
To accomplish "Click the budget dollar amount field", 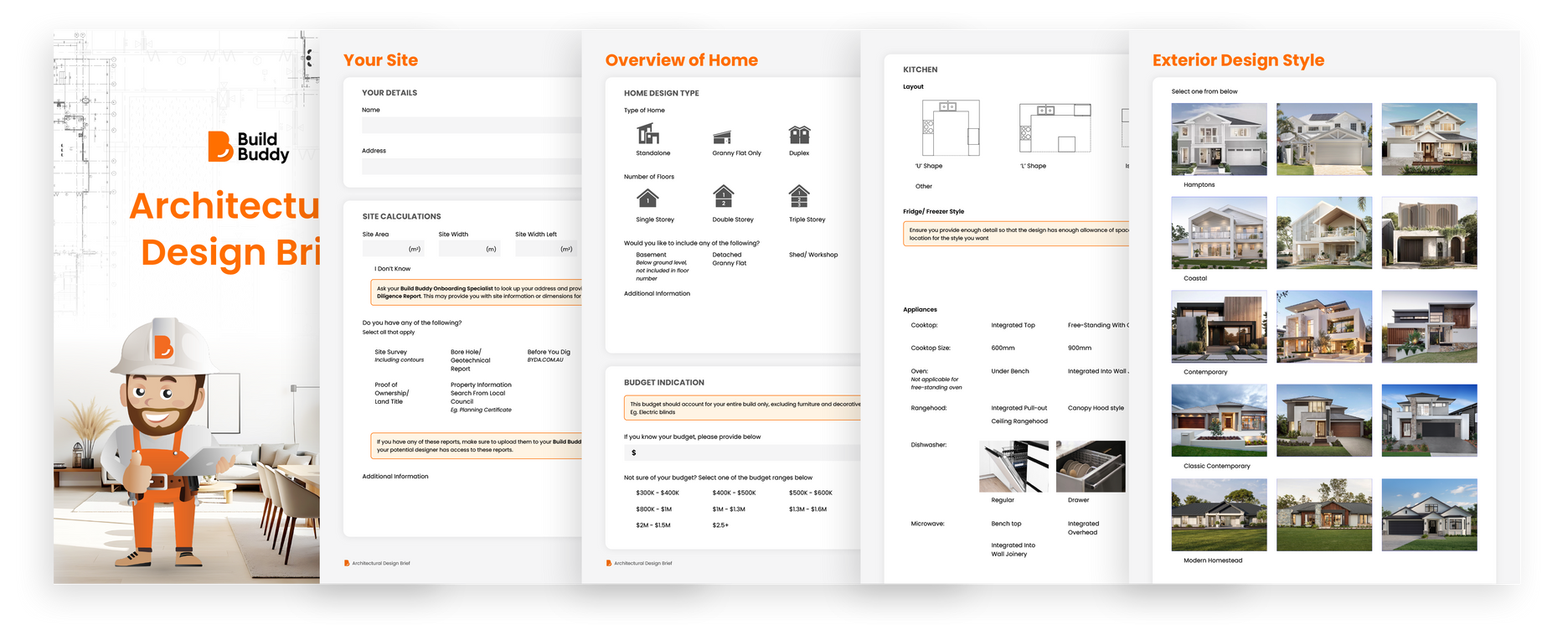I will coord(742,452).
